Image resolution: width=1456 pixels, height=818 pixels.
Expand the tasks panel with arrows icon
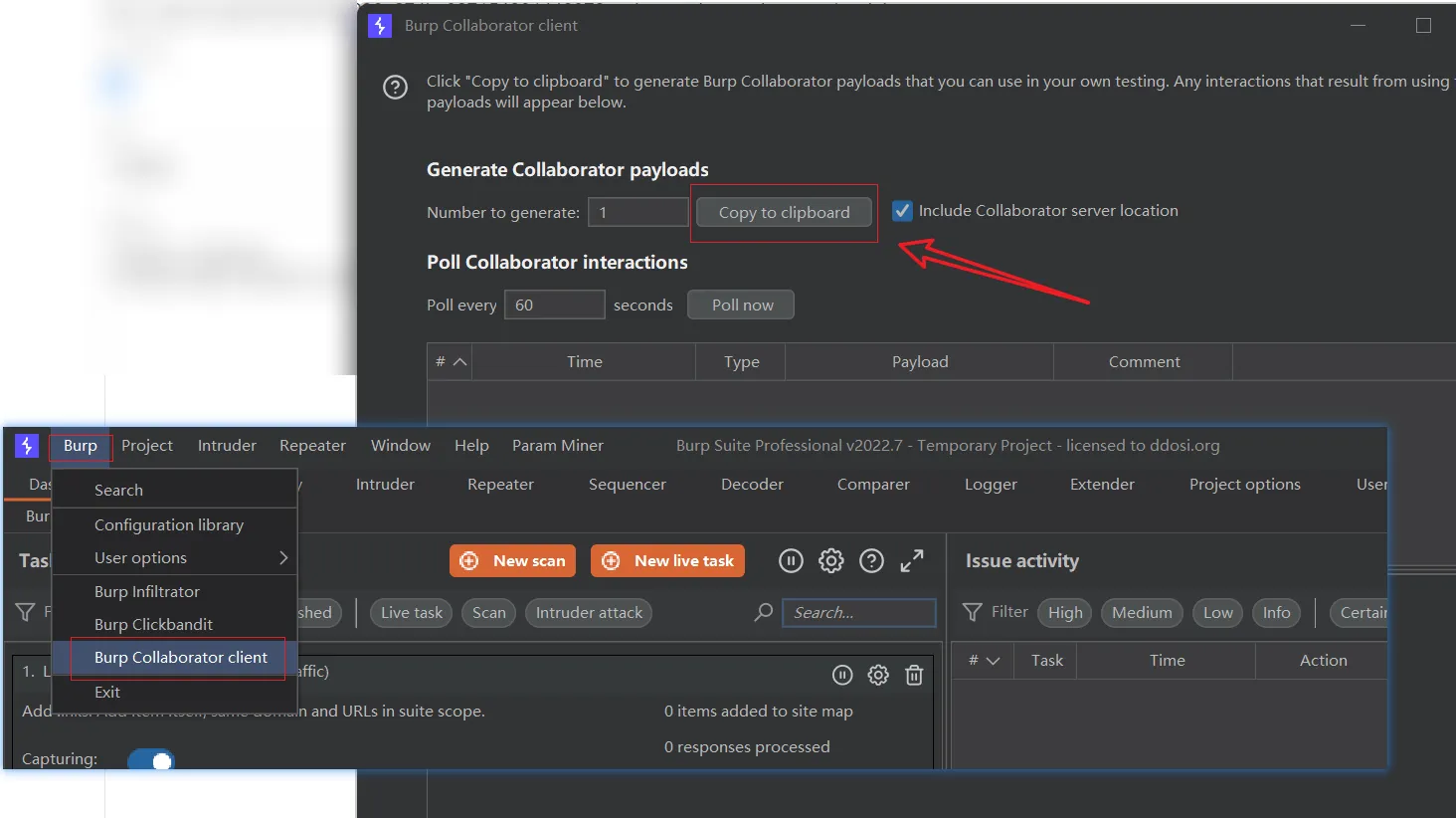coord(912,561)
